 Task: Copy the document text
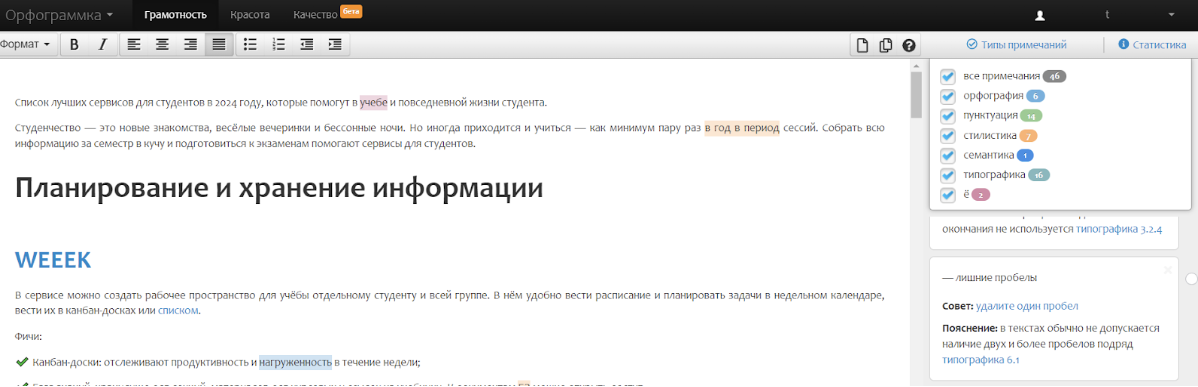click(x=886, y=45)
